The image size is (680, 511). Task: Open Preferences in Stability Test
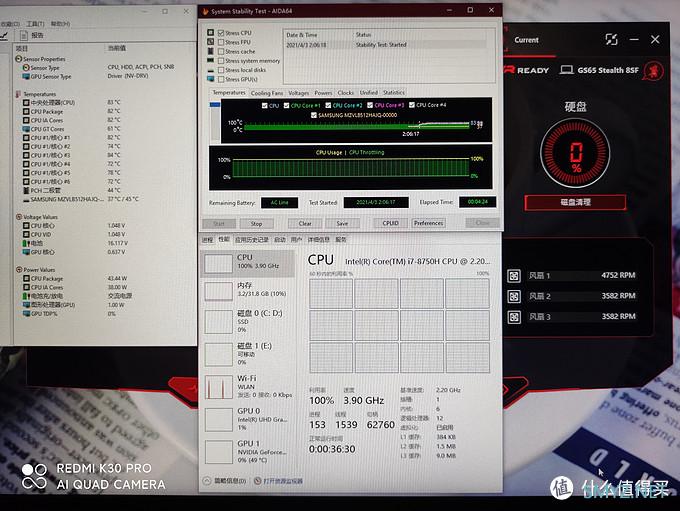coord(428,223)
